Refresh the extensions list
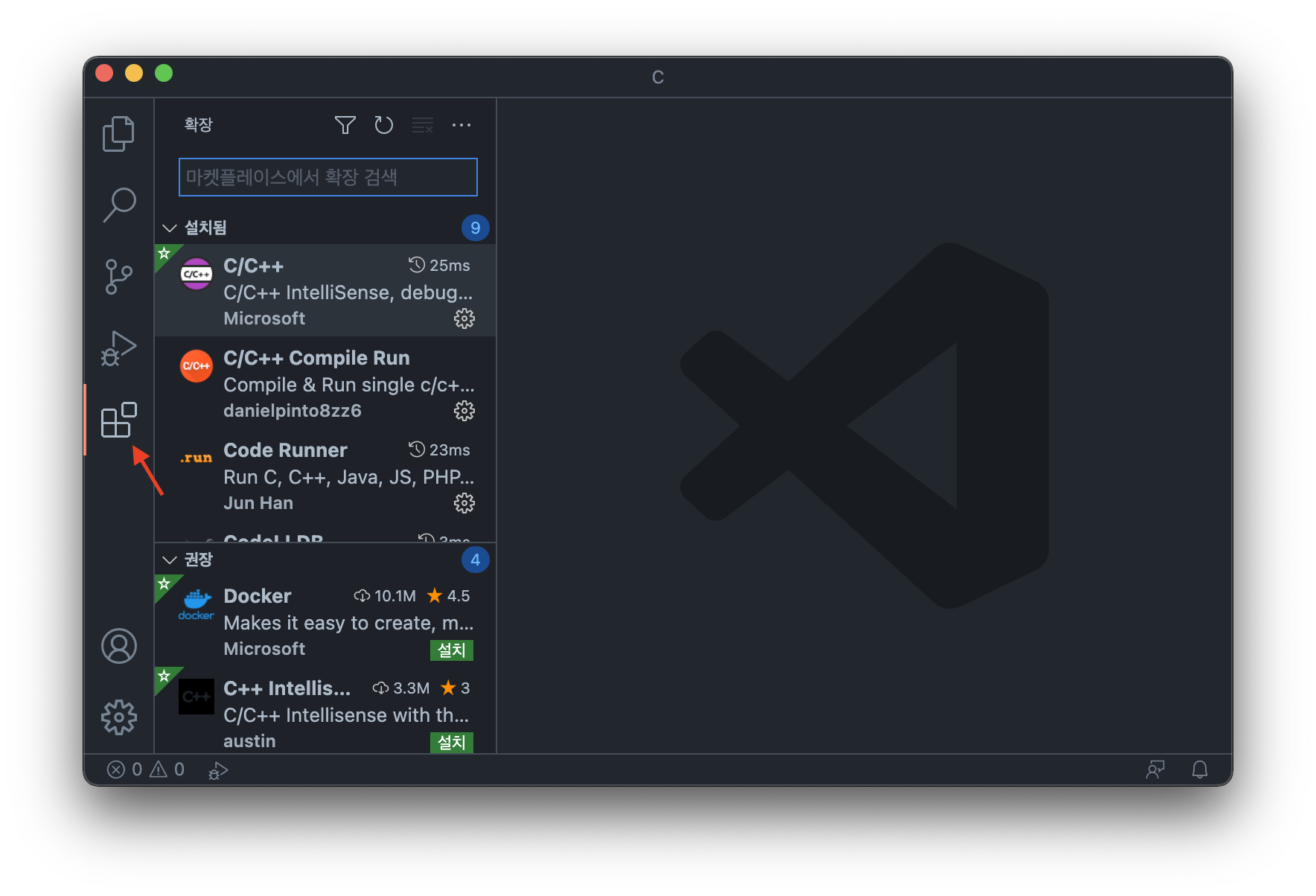The image size is (1316, 896). point(384,125)
